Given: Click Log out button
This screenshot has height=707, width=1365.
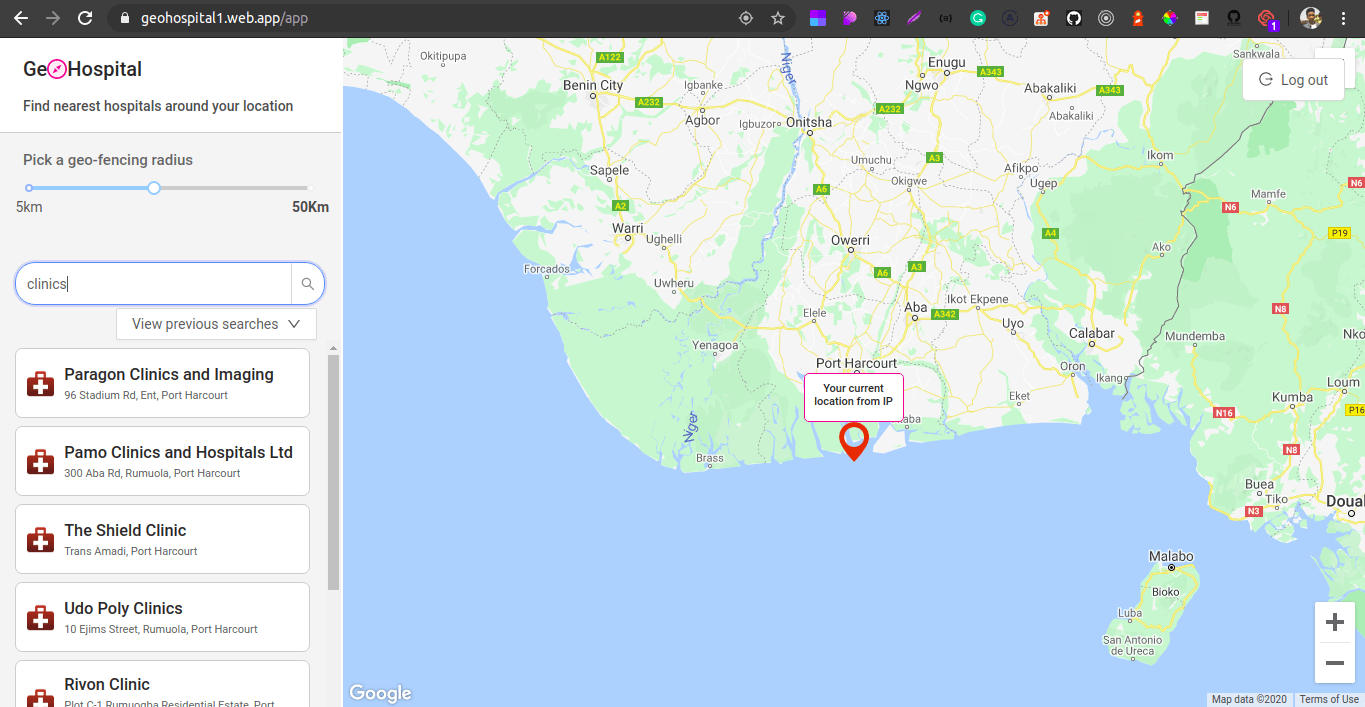Looking at the screenshot, I should 1293,80.
